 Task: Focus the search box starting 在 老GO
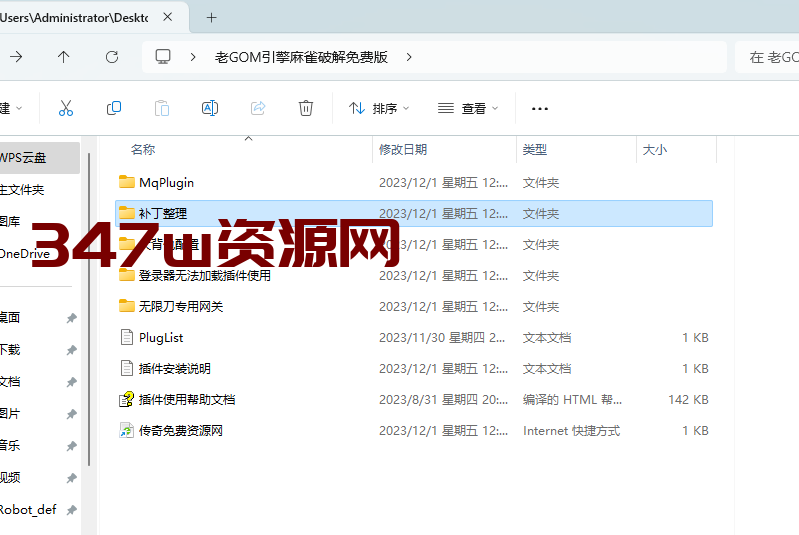pyautogui.click(x=767, y=57)
